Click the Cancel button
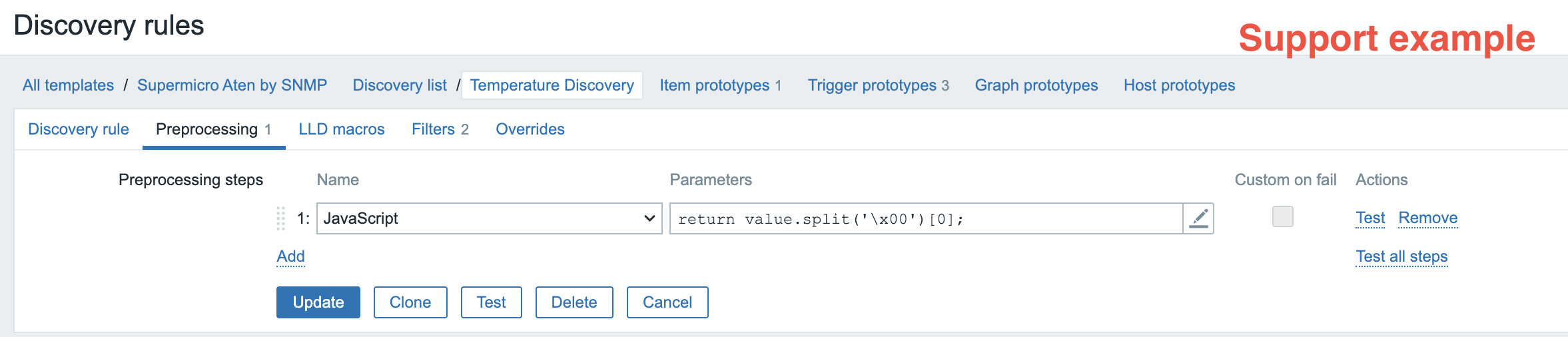 click(x=667, y=302)
